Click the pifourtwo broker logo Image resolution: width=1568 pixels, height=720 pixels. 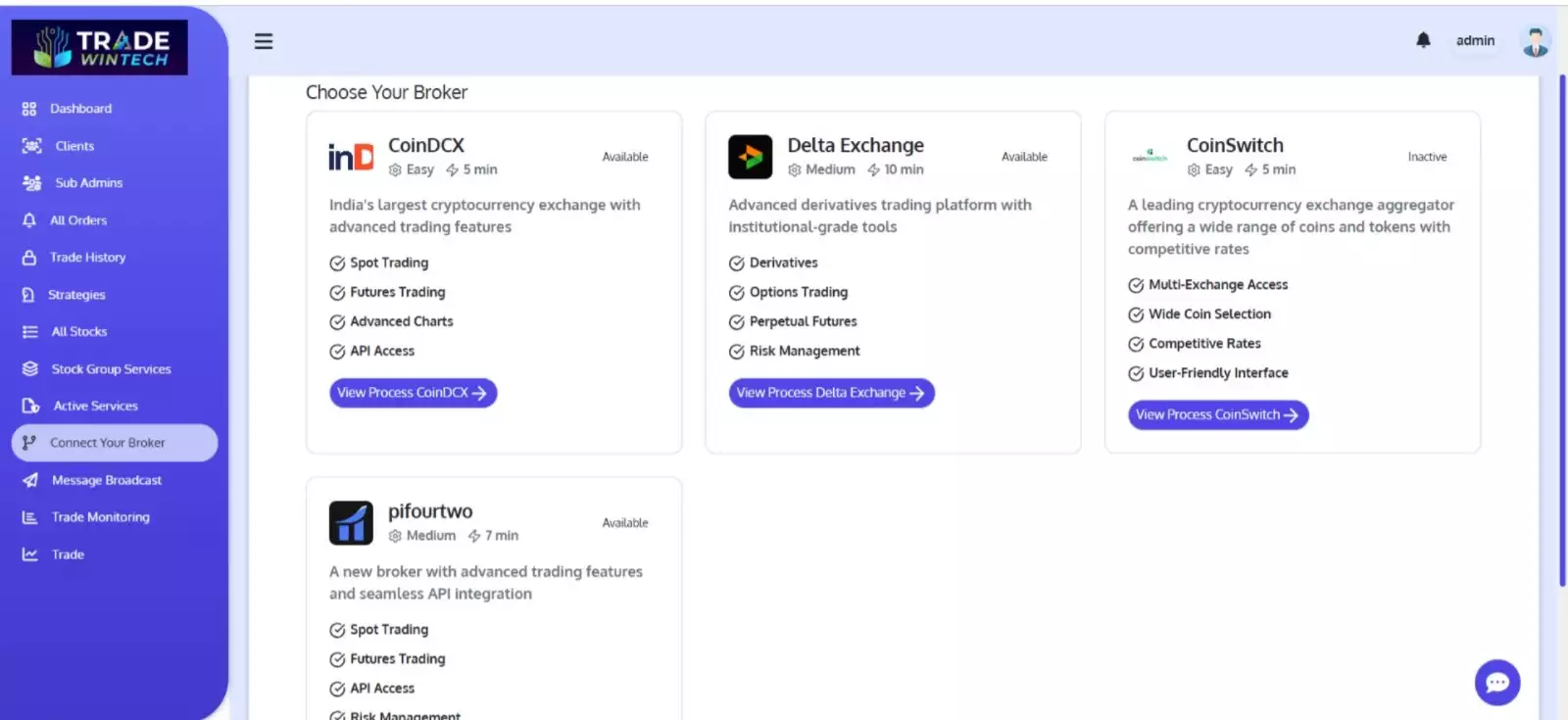tap(351, 523)
